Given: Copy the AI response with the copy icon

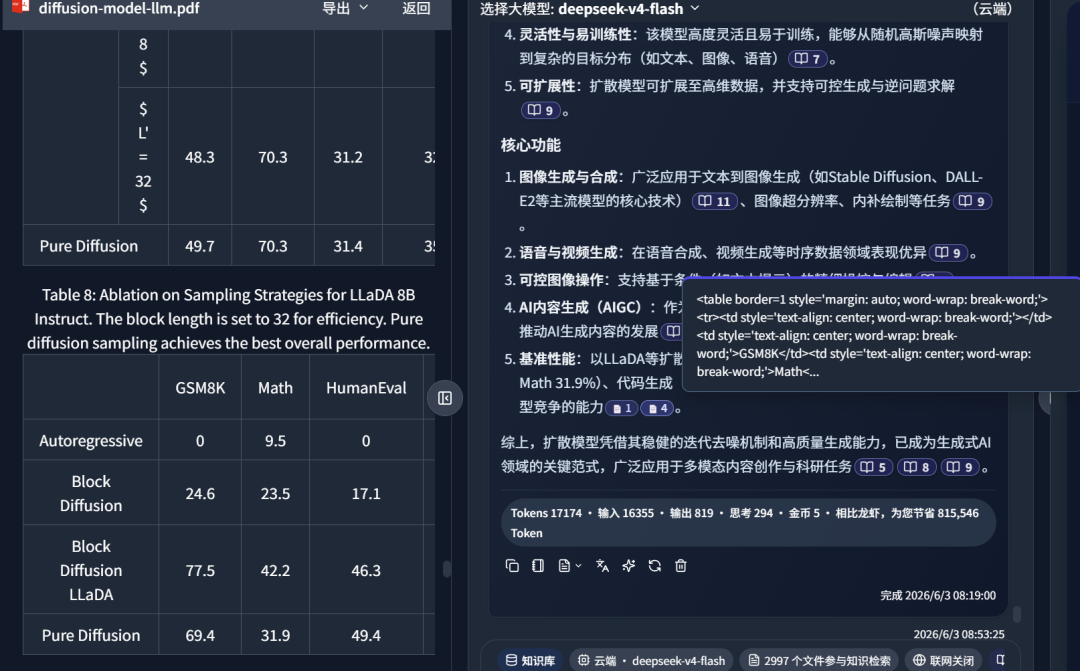Looking at the screenshot, I should (x=512, y=566).
